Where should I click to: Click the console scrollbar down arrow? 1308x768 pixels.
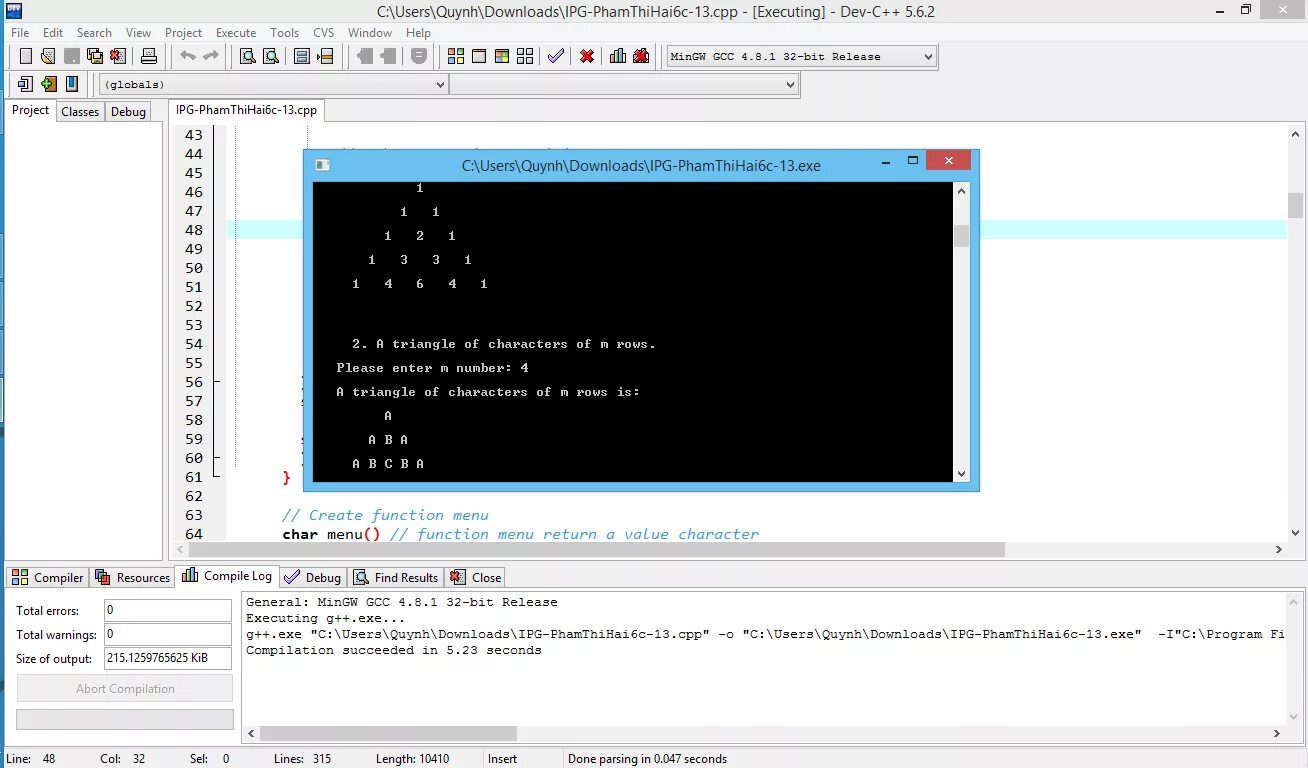(961, 474)
